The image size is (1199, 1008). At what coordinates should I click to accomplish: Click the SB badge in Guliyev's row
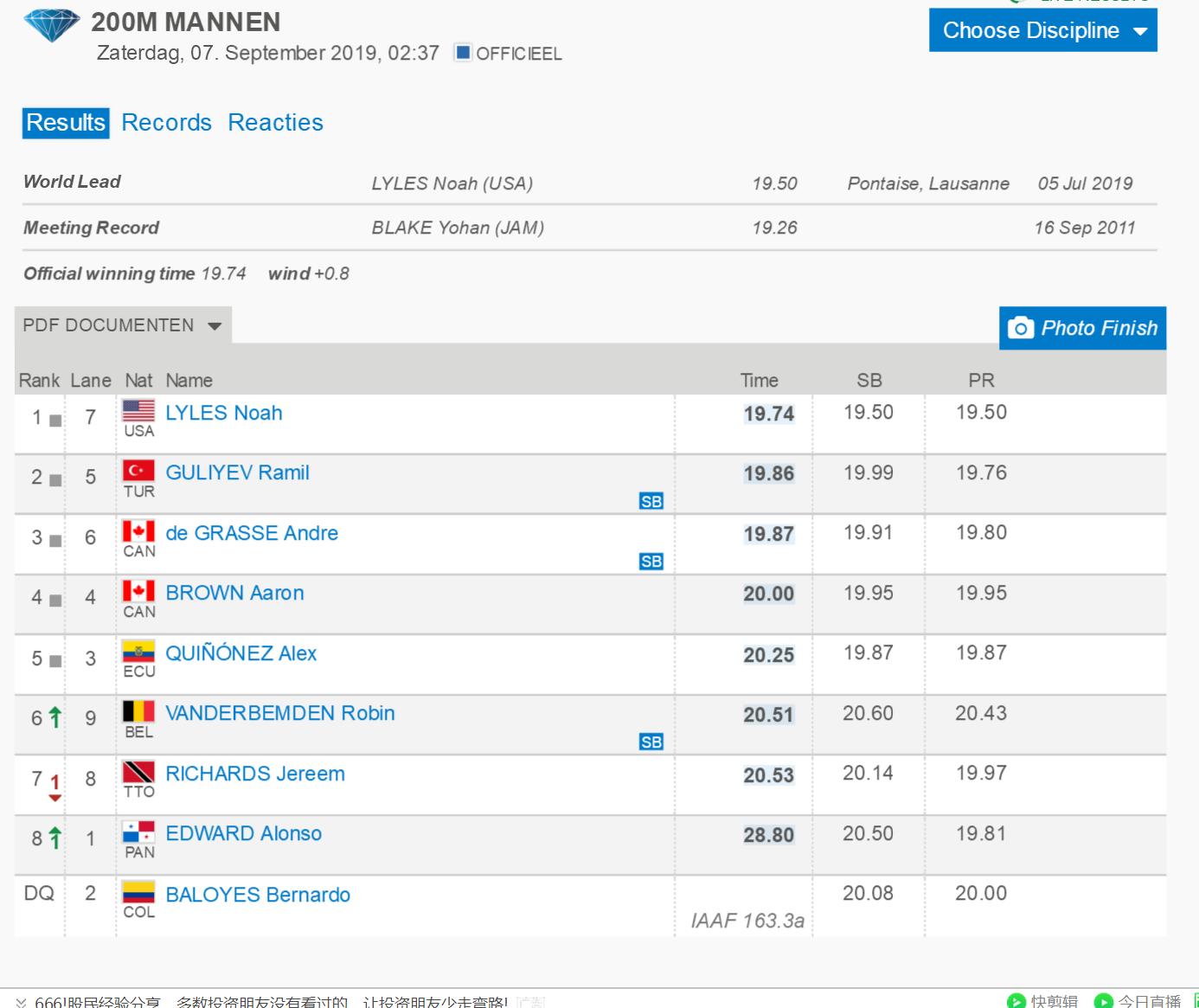click(651, 501)
